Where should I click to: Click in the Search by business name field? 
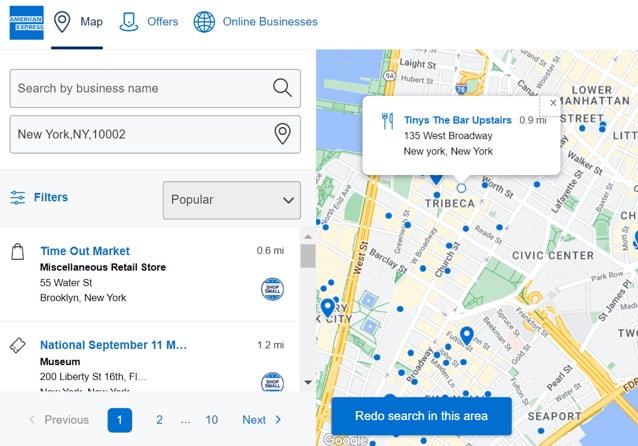coord(140,88)
